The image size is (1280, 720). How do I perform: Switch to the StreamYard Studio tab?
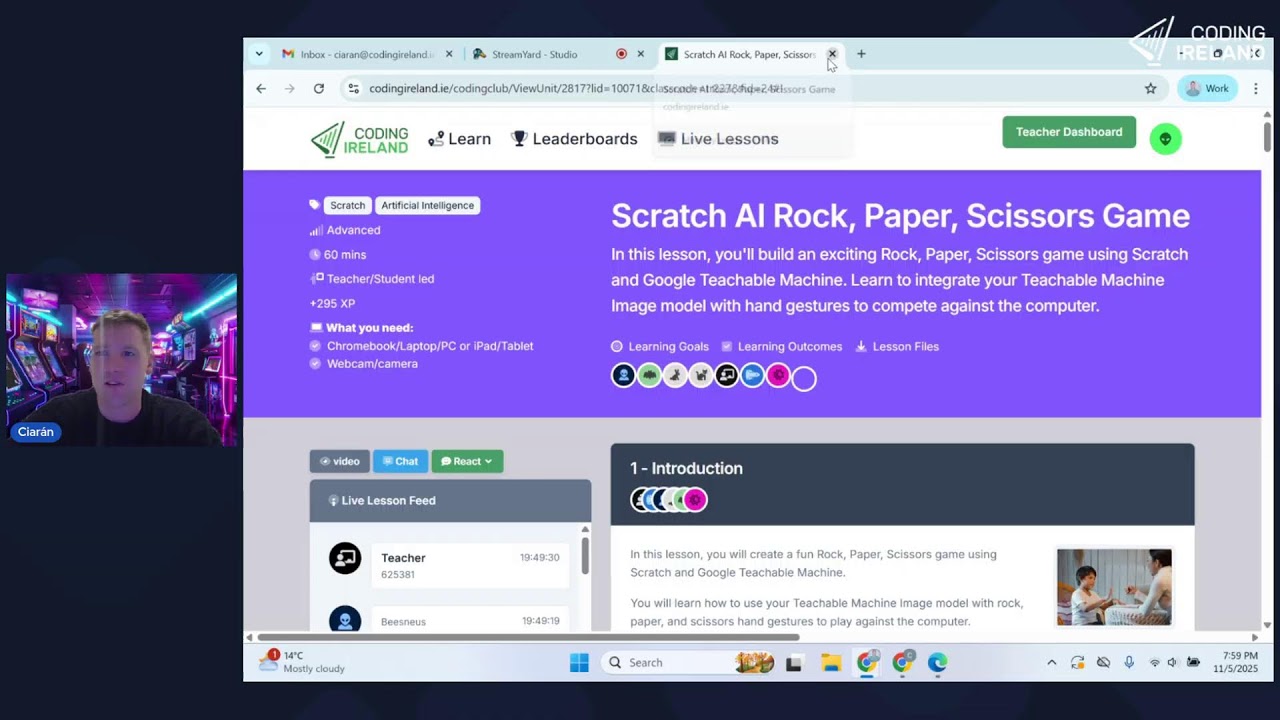tap(534, 54)
